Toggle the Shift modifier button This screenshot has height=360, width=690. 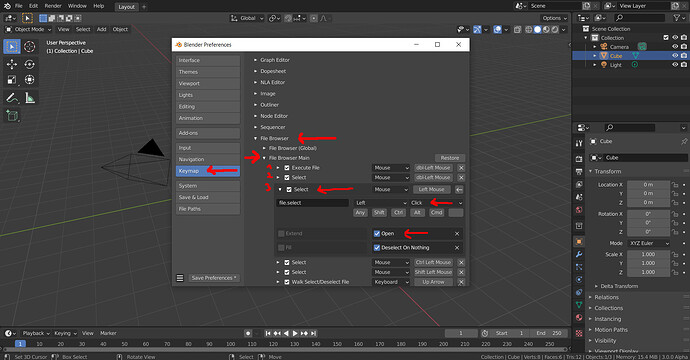point(379,213)
